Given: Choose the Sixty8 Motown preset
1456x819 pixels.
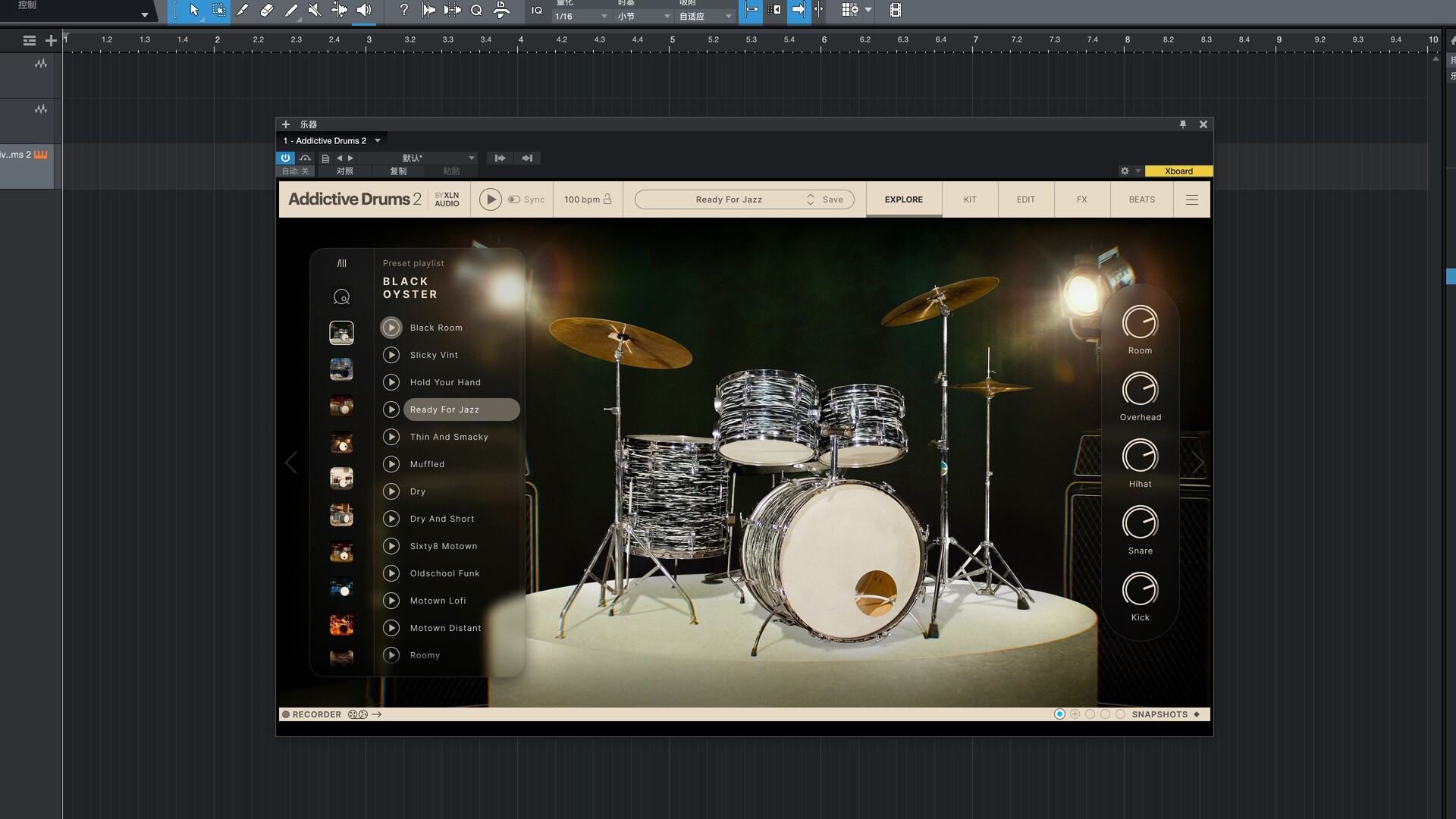Looking at the screenshot, I should pyautogui.click(x=444, y=546).
